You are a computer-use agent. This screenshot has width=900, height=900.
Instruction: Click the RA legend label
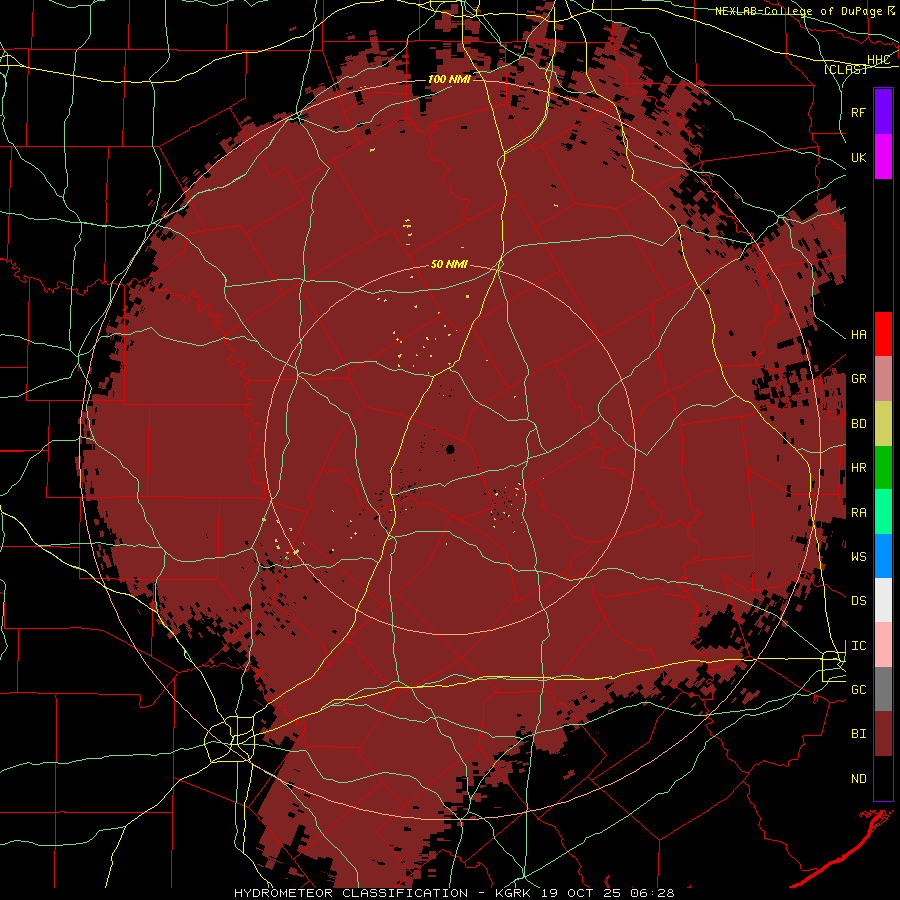pos(858,513)
